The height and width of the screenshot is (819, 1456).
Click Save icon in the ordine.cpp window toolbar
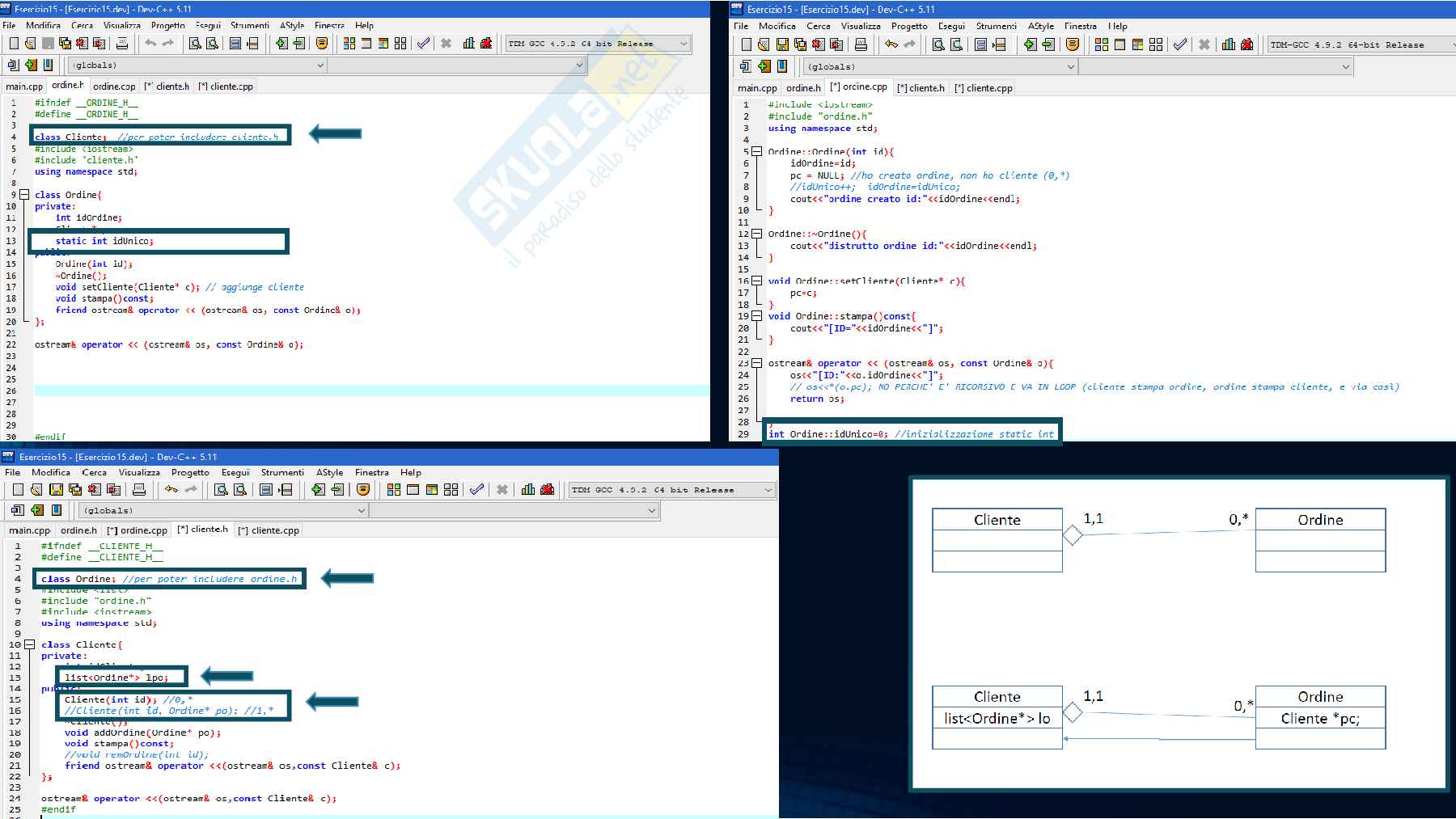tap(782, 44)
